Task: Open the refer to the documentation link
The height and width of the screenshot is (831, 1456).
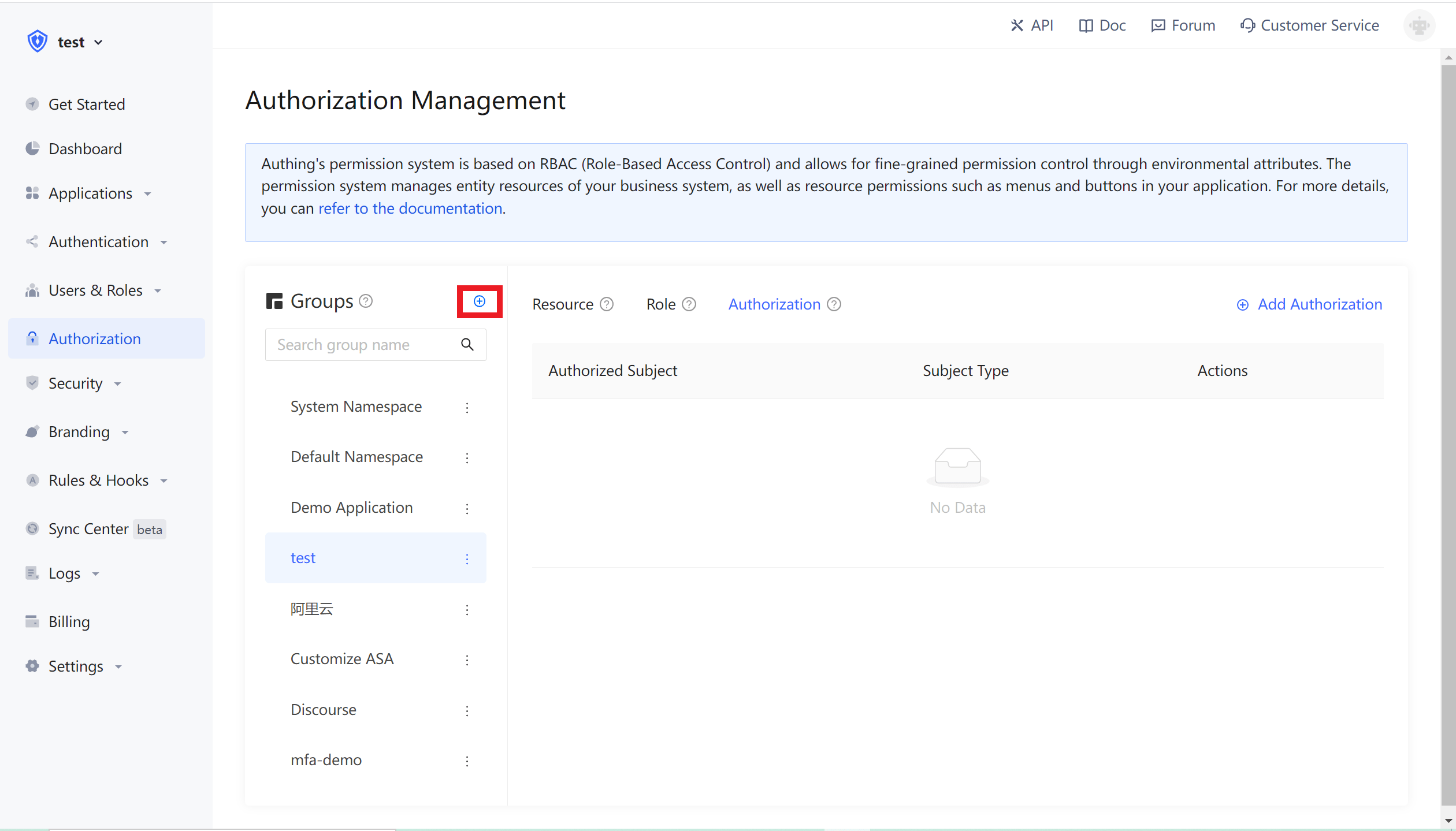Action: point(410,208)
